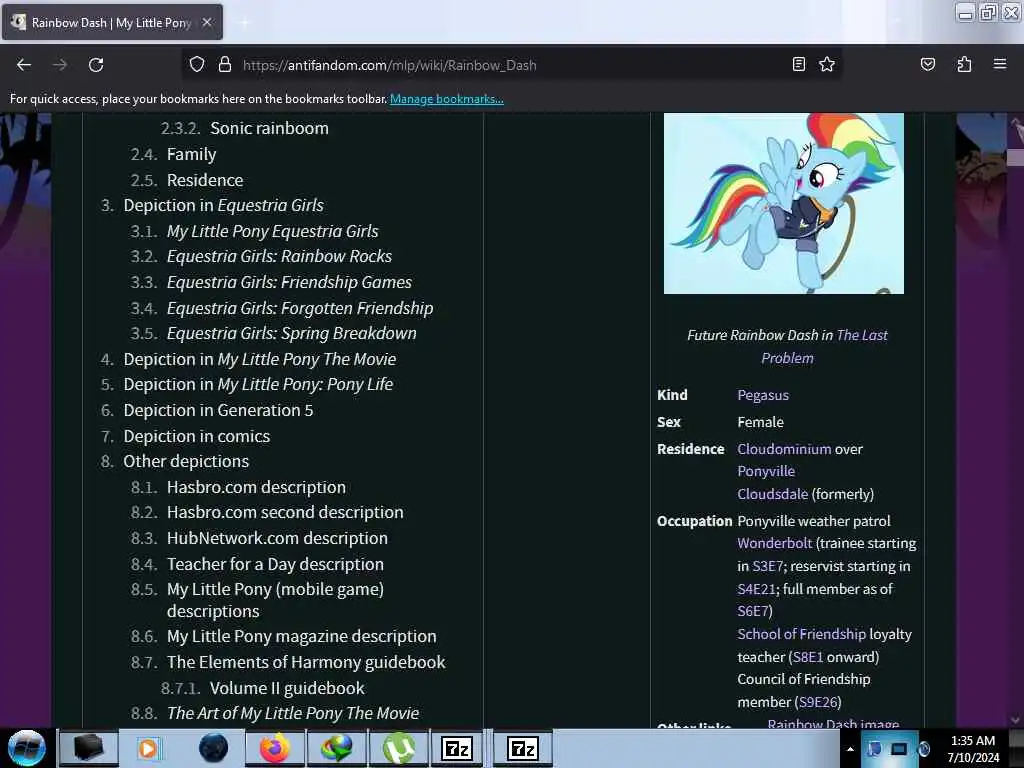Open the second 7z taskbar icon

point(522,748)
